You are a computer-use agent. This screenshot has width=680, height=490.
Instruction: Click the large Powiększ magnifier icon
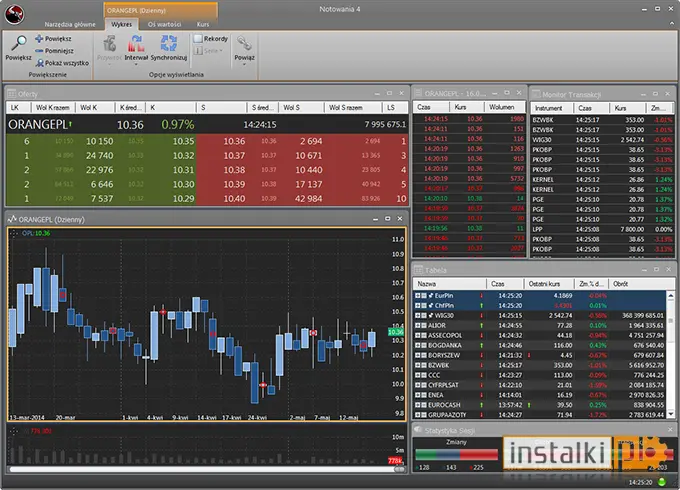click(19, 44)
